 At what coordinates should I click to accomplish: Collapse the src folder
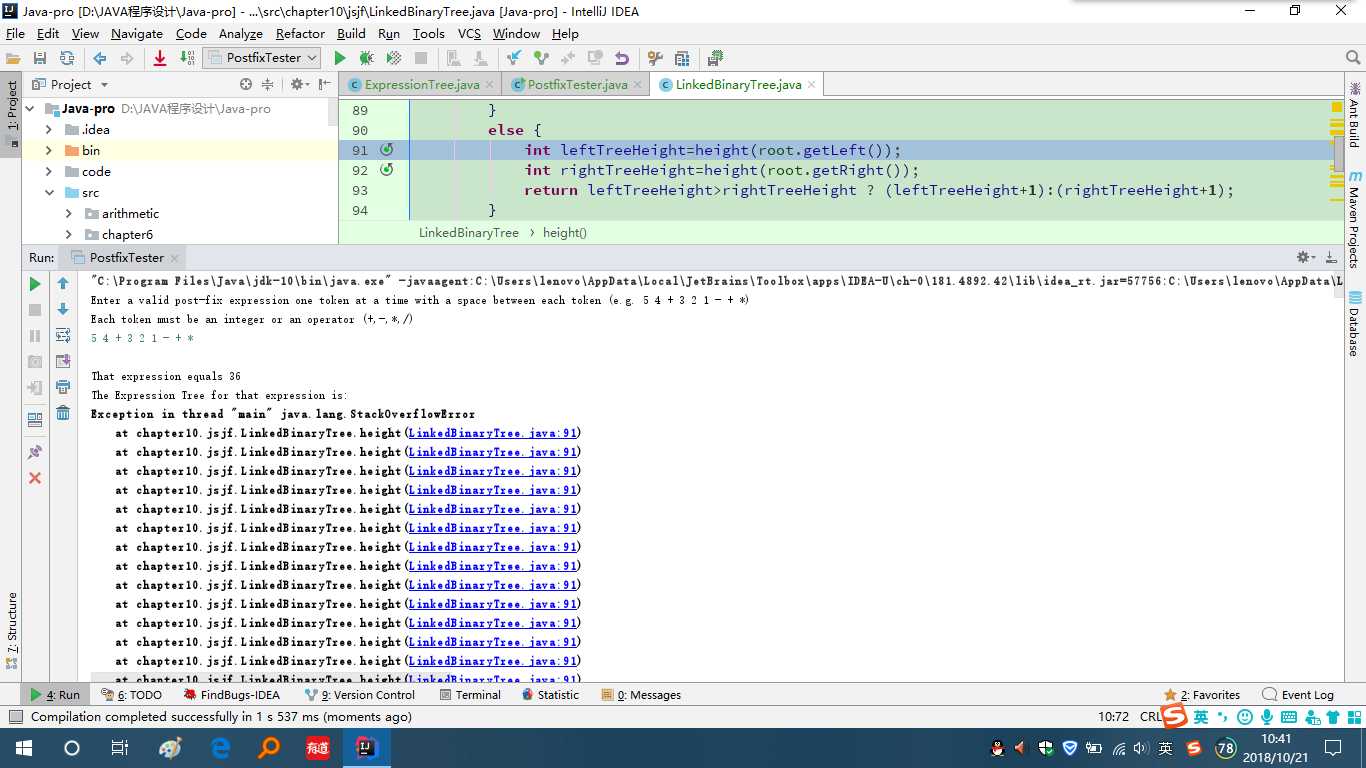click(49, 193)
